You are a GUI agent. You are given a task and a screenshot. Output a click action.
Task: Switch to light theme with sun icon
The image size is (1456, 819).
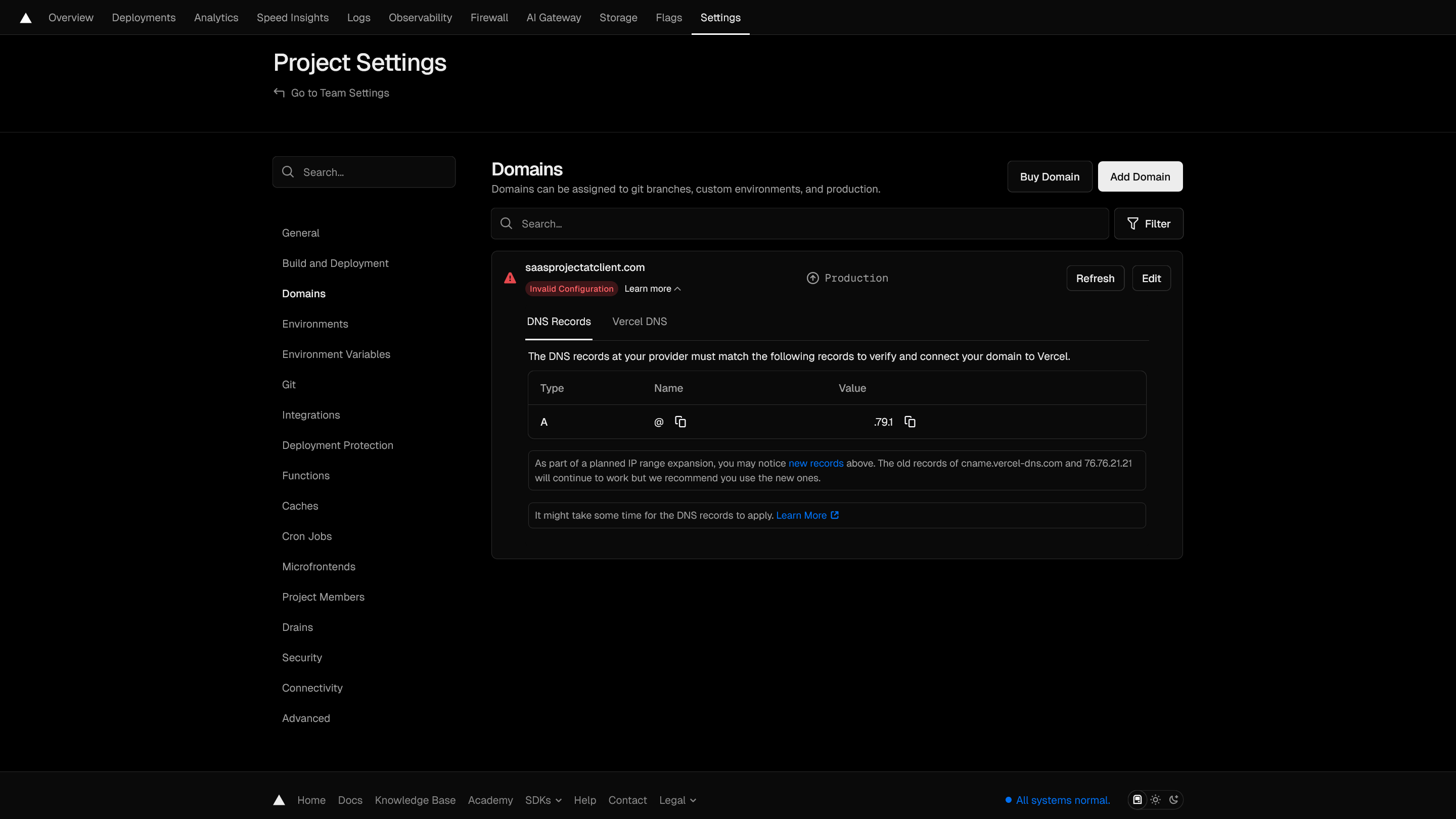tap(1155, 800)
